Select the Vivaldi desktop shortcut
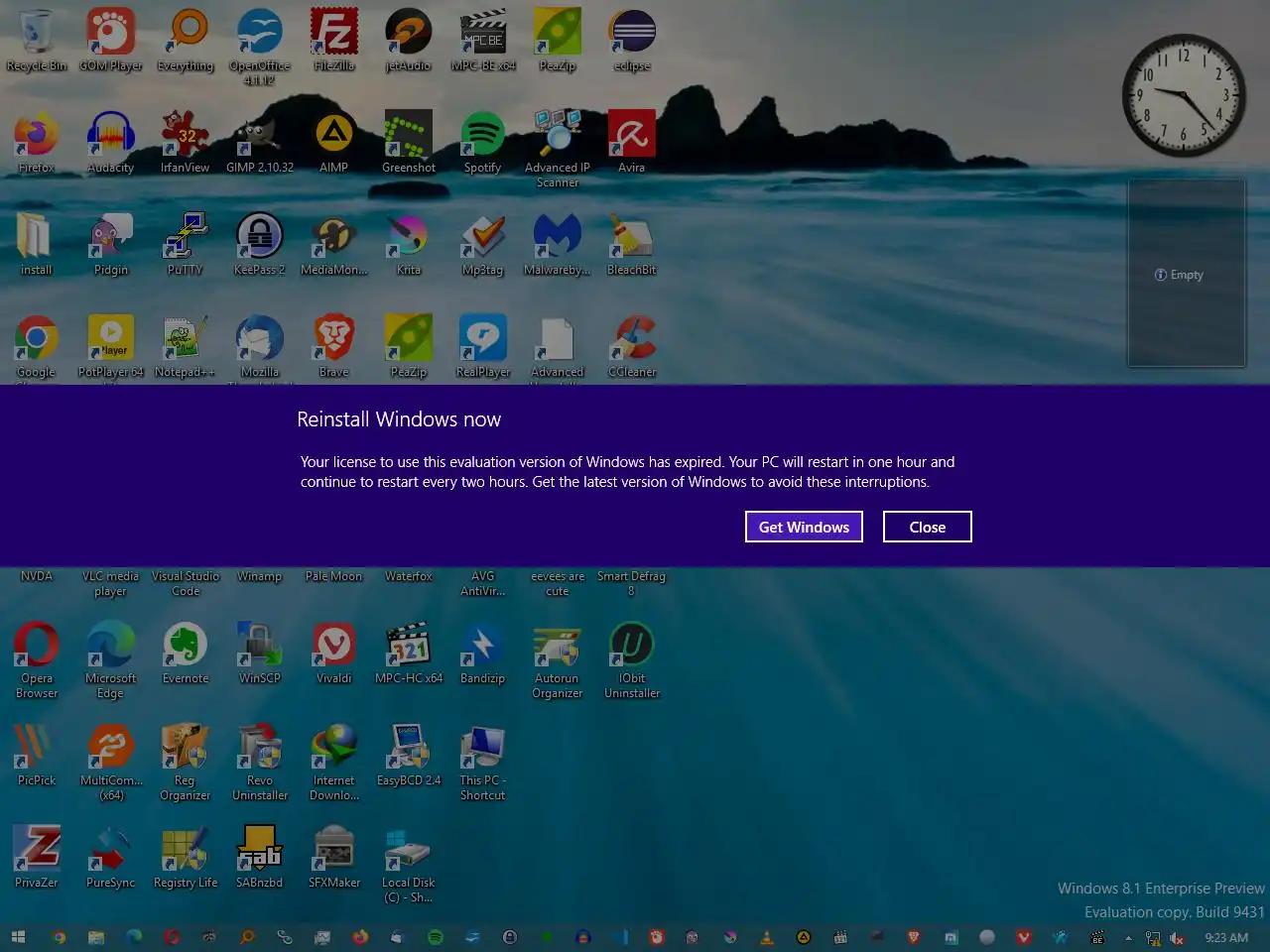Viewport: 1270px width, 952px height. pyautogui.click(x=334, y=653)
